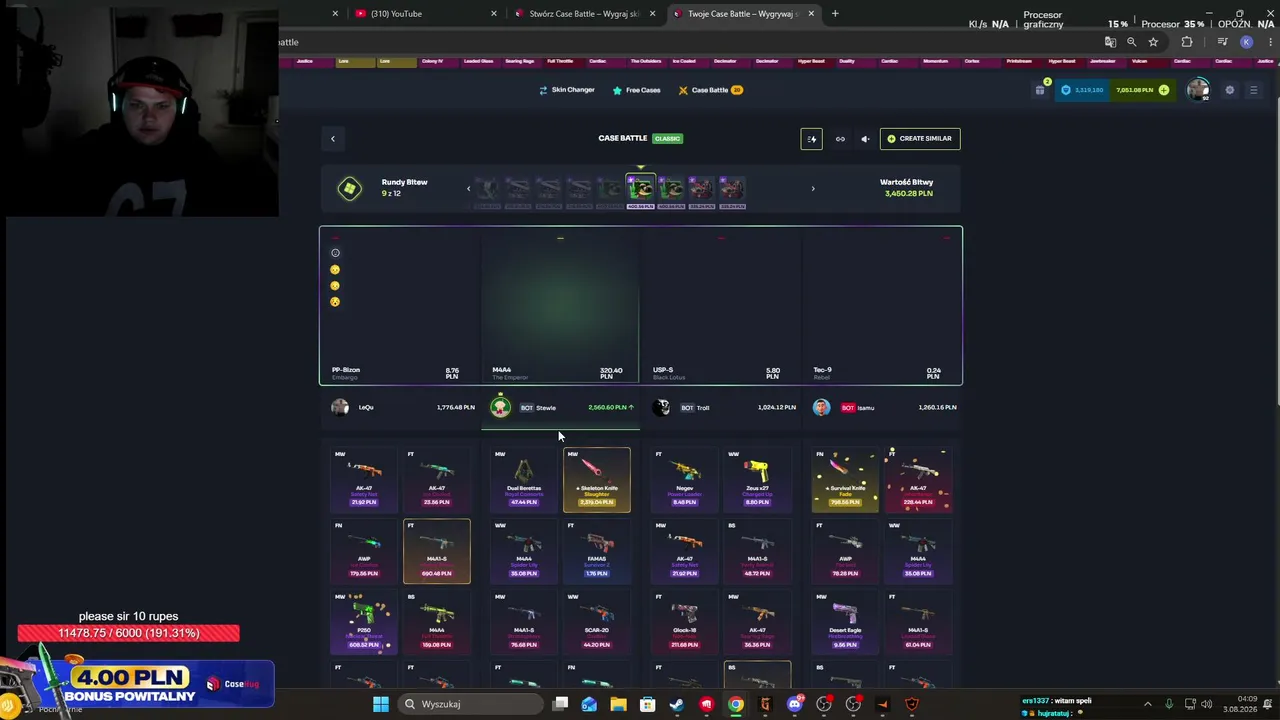Click the Zeus x27 Charged Up card
This screenshot has width=1280, height=720.
[x=757, y=480]
